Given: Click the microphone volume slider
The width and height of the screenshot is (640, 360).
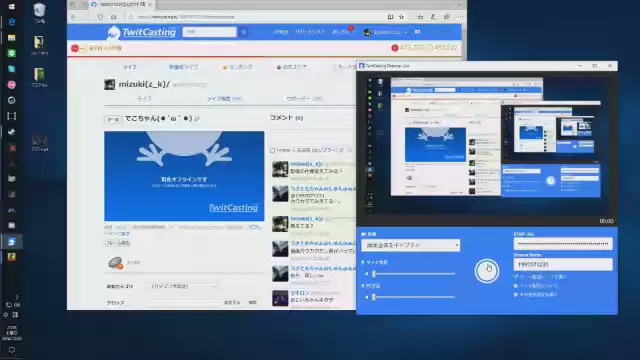Looking at the screenshot, I should pyautogui.click(x=413, y=274).
